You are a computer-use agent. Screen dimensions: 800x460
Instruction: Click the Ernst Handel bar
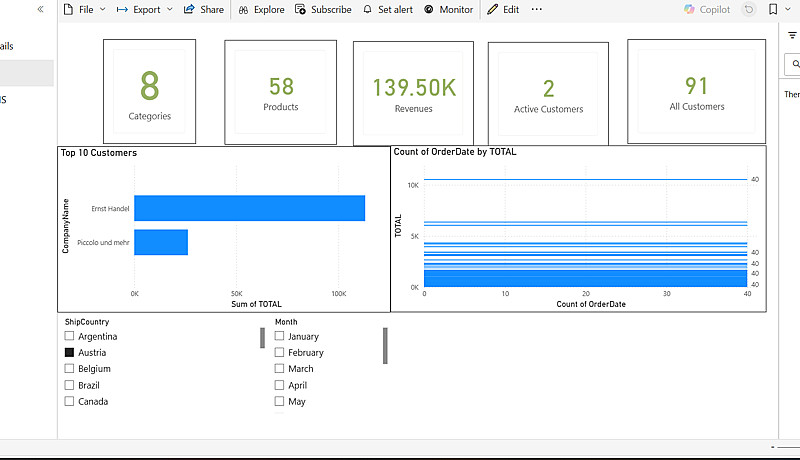(x=249, y=208)
